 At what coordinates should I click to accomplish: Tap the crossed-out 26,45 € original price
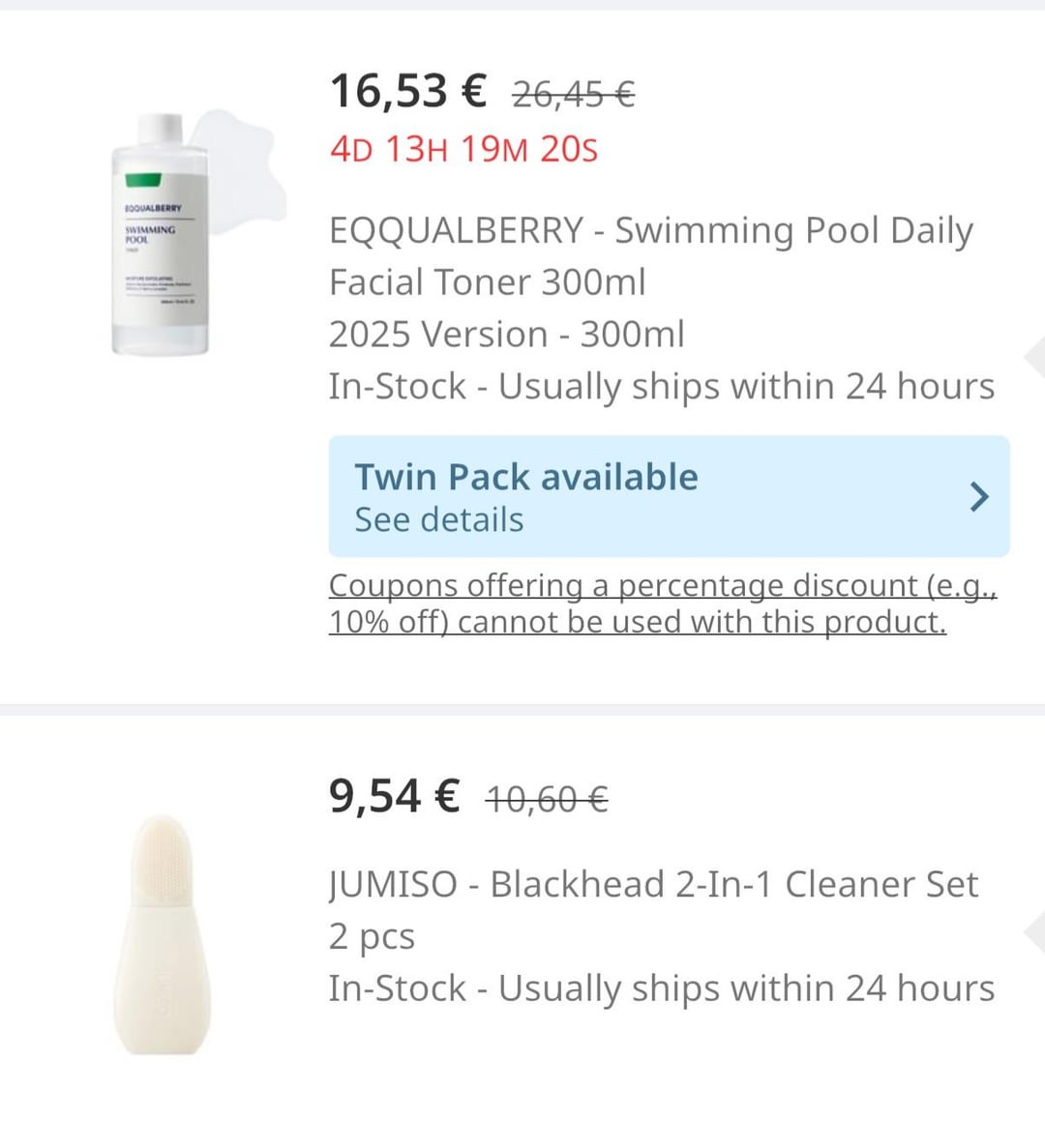point(573,95)
